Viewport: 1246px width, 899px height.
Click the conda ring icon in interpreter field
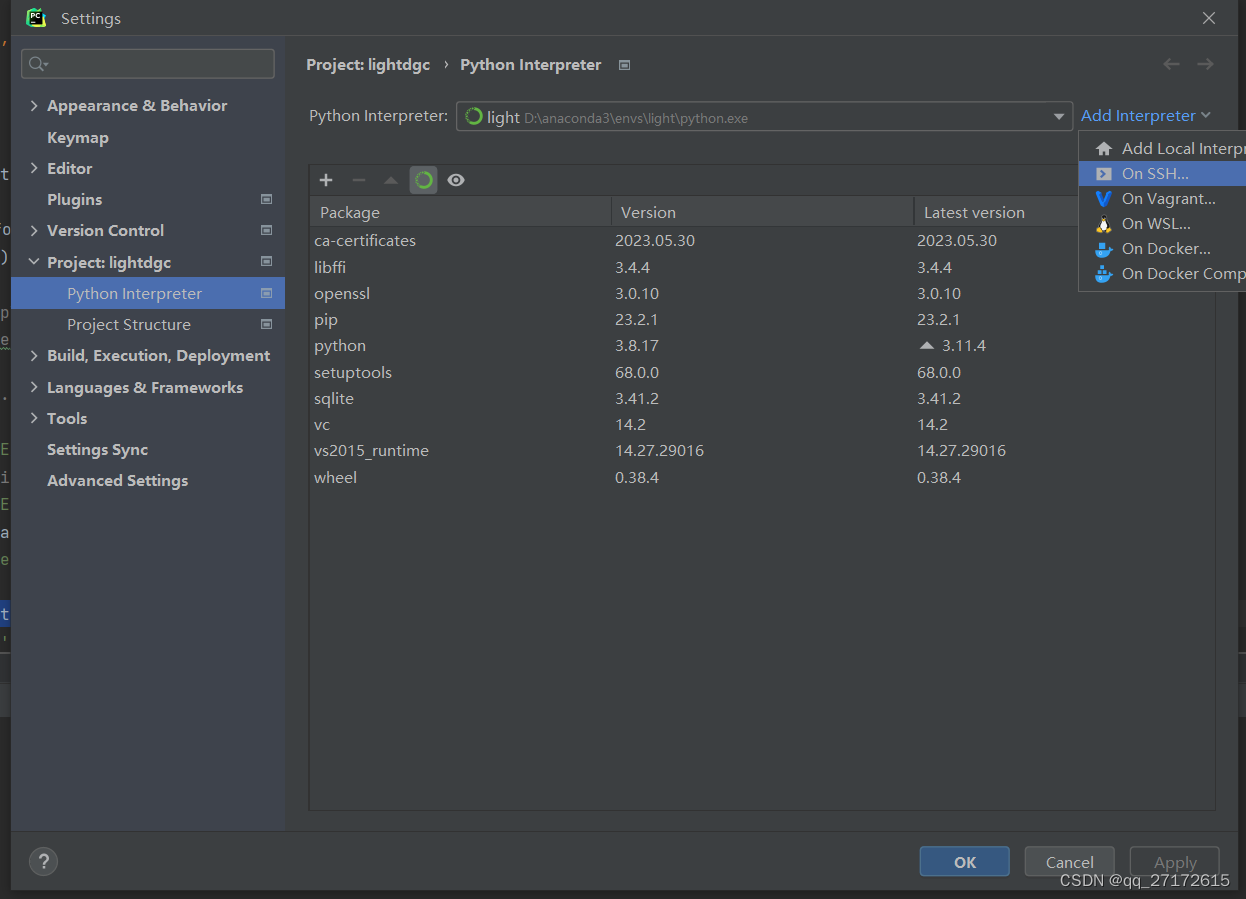474,116
